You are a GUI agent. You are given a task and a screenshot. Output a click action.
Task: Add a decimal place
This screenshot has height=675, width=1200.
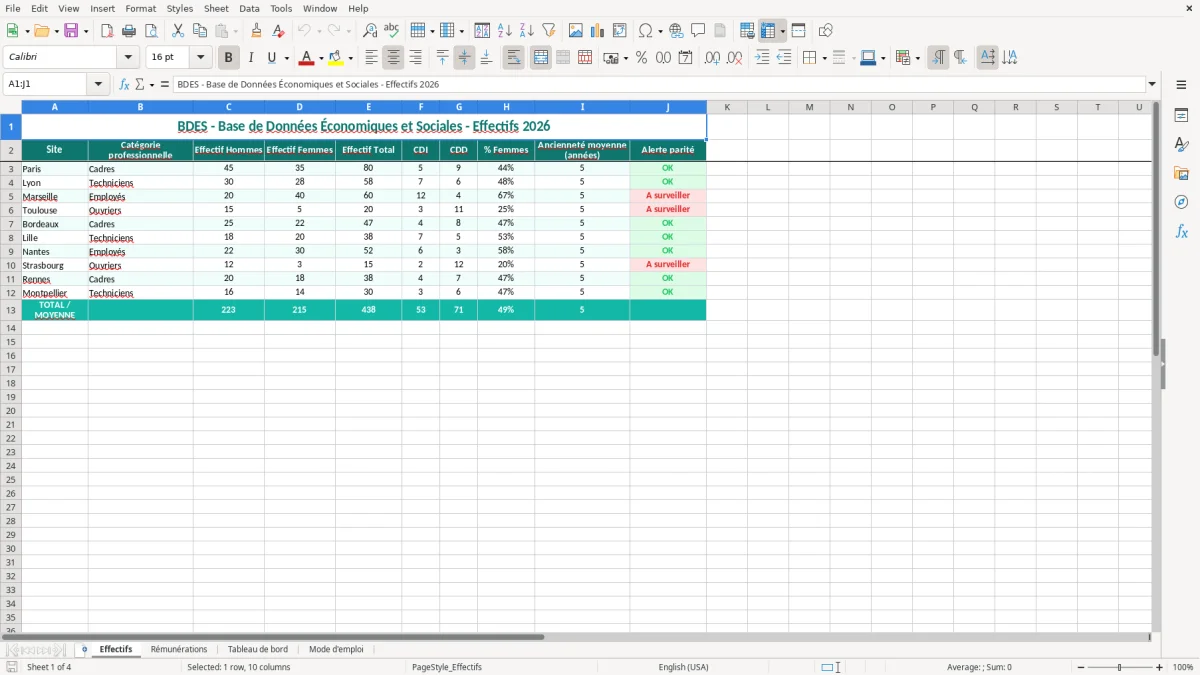tap(712, 58)
